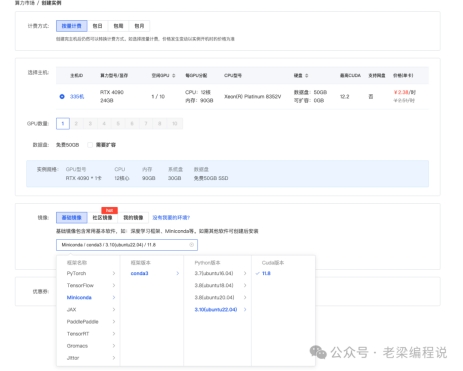This screenshot has height=371, width=463.
Task: Expand the TensorFlow framework chevron
Action: (114, 285)
